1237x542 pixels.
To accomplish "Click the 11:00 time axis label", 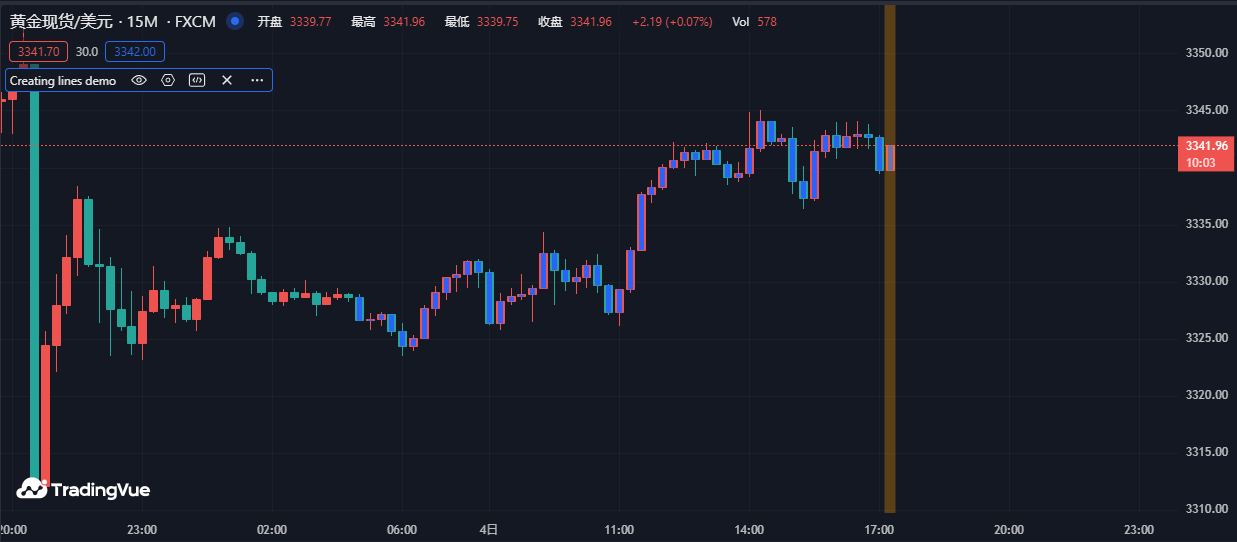I will click(x=619, y=529).
